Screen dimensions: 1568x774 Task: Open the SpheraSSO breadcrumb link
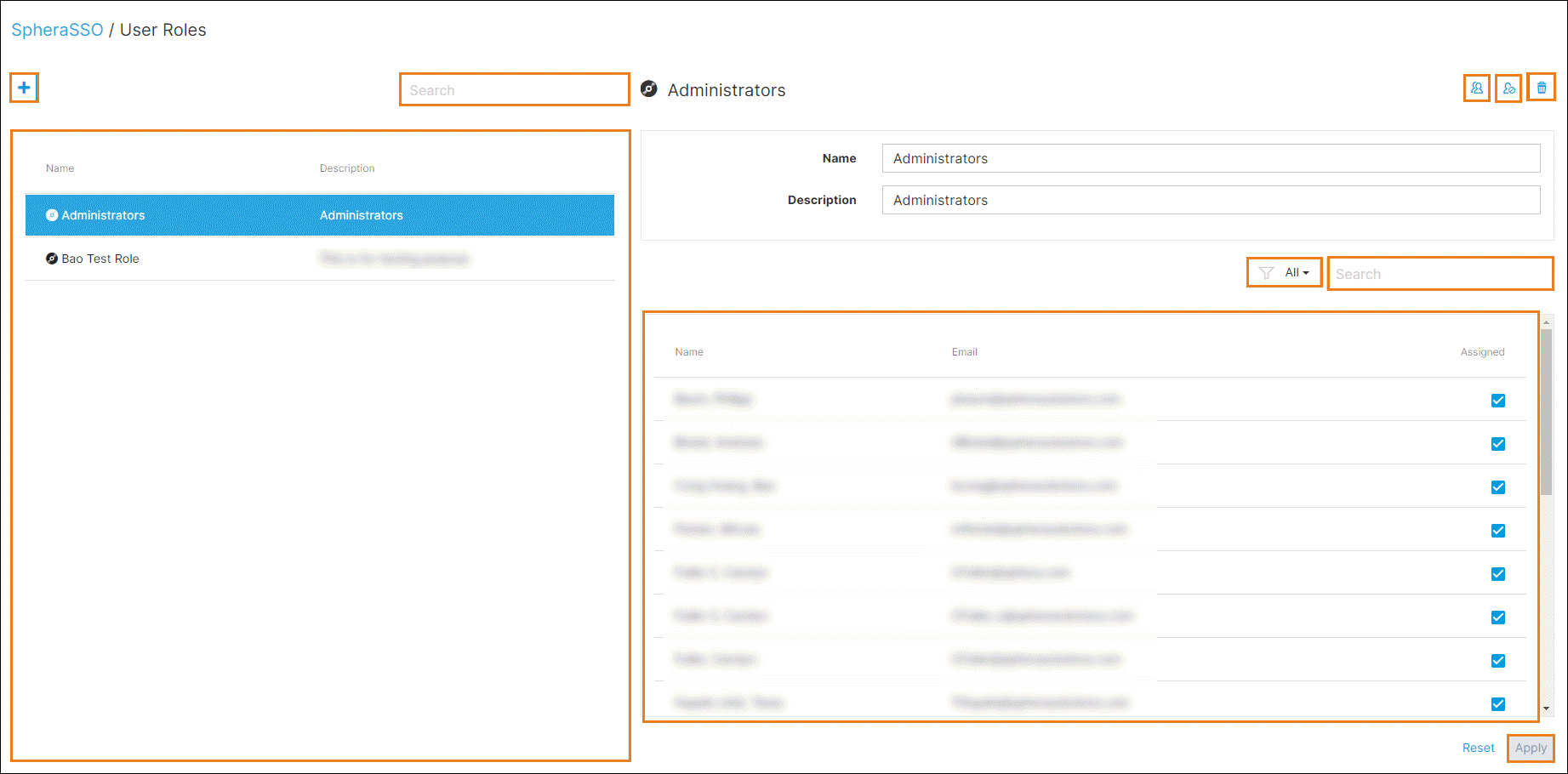click(x=57, y=30)
